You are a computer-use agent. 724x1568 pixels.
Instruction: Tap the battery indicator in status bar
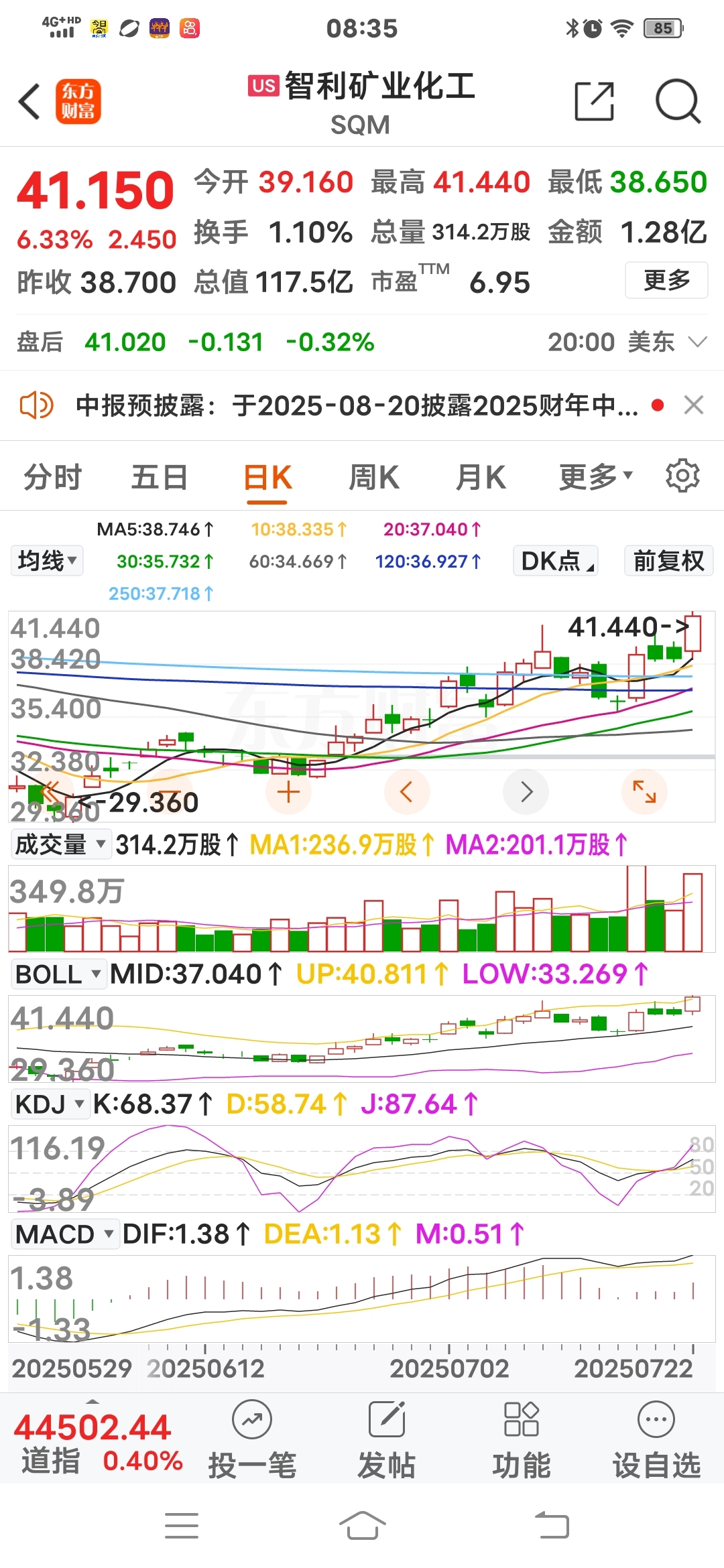[663, 28]
